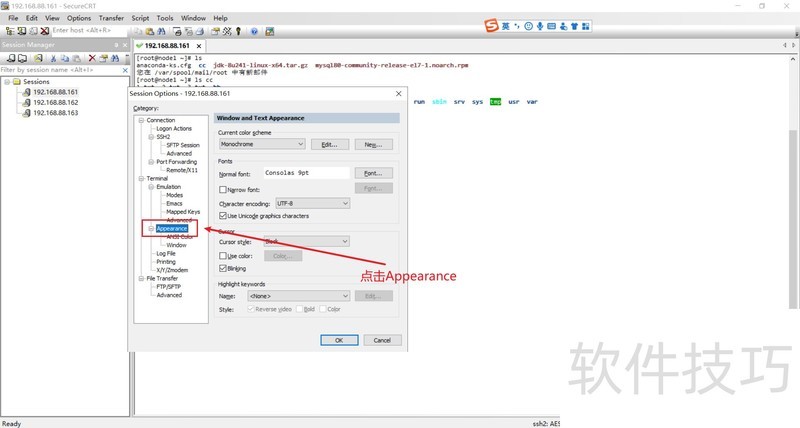This screenshot has width=800, height=428.
Task: Open the Cursor style dropdown
Action: [307, 241]
